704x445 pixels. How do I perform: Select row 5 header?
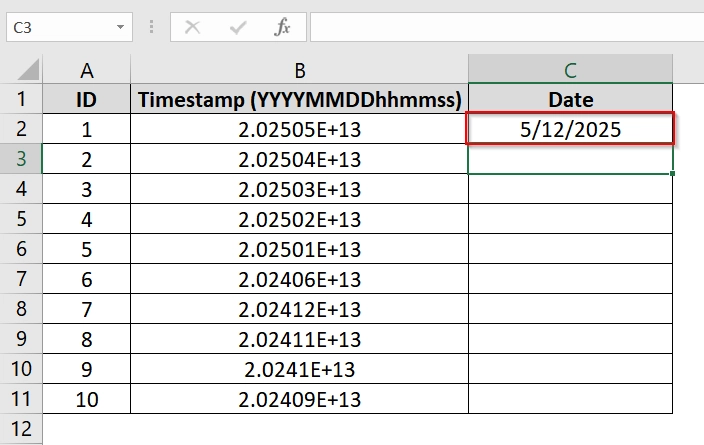coord(21,219)
